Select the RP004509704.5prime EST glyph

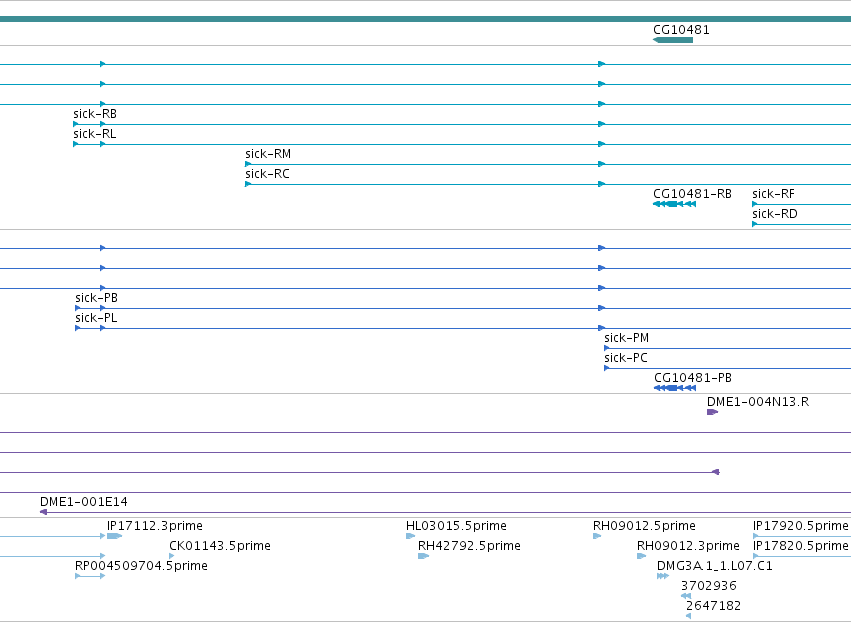point(90,576)
